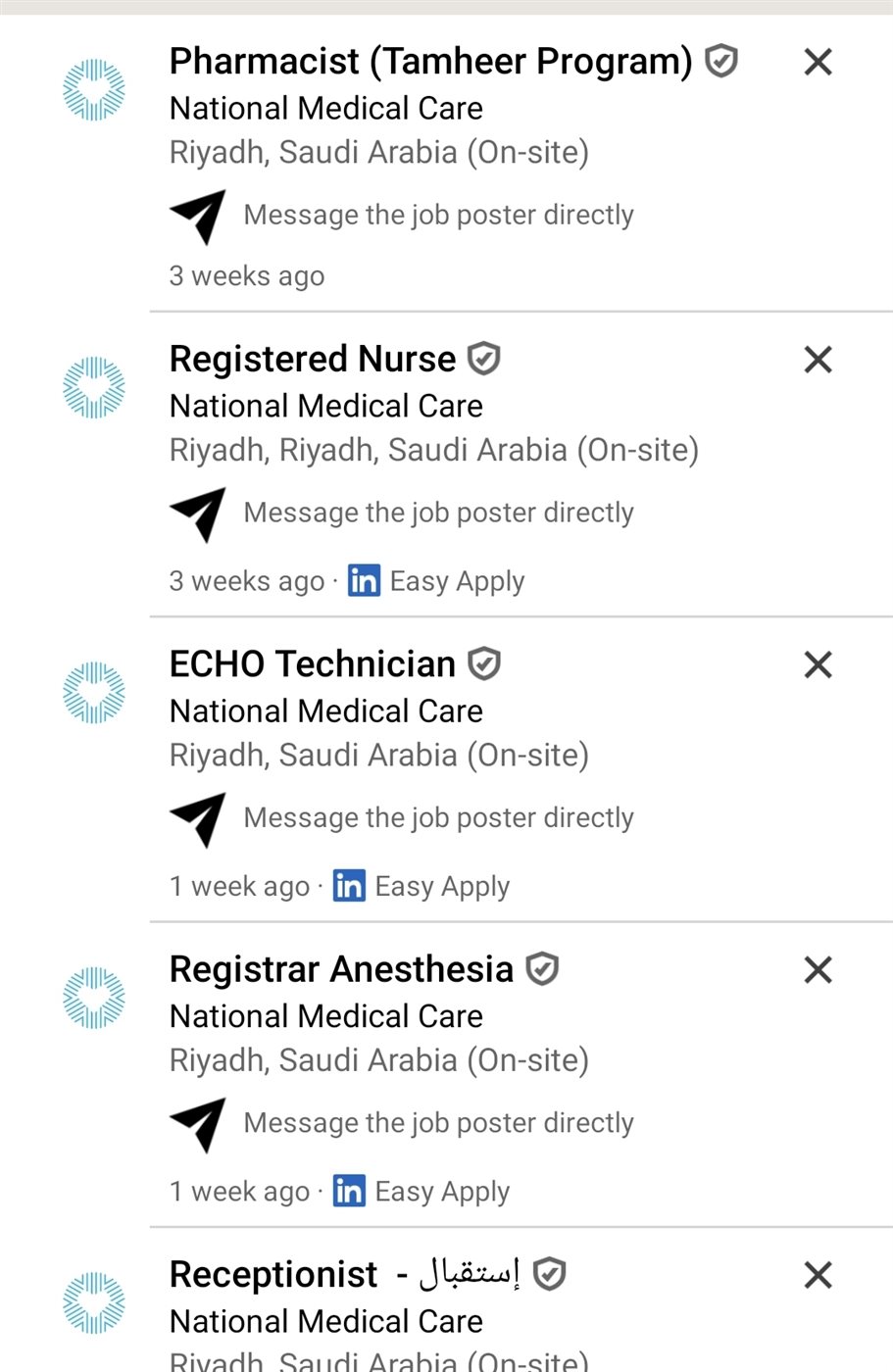The image size is (893, 1372).
Task: Click the verified shield beside ECHO Technician
Action: (483, 664)
